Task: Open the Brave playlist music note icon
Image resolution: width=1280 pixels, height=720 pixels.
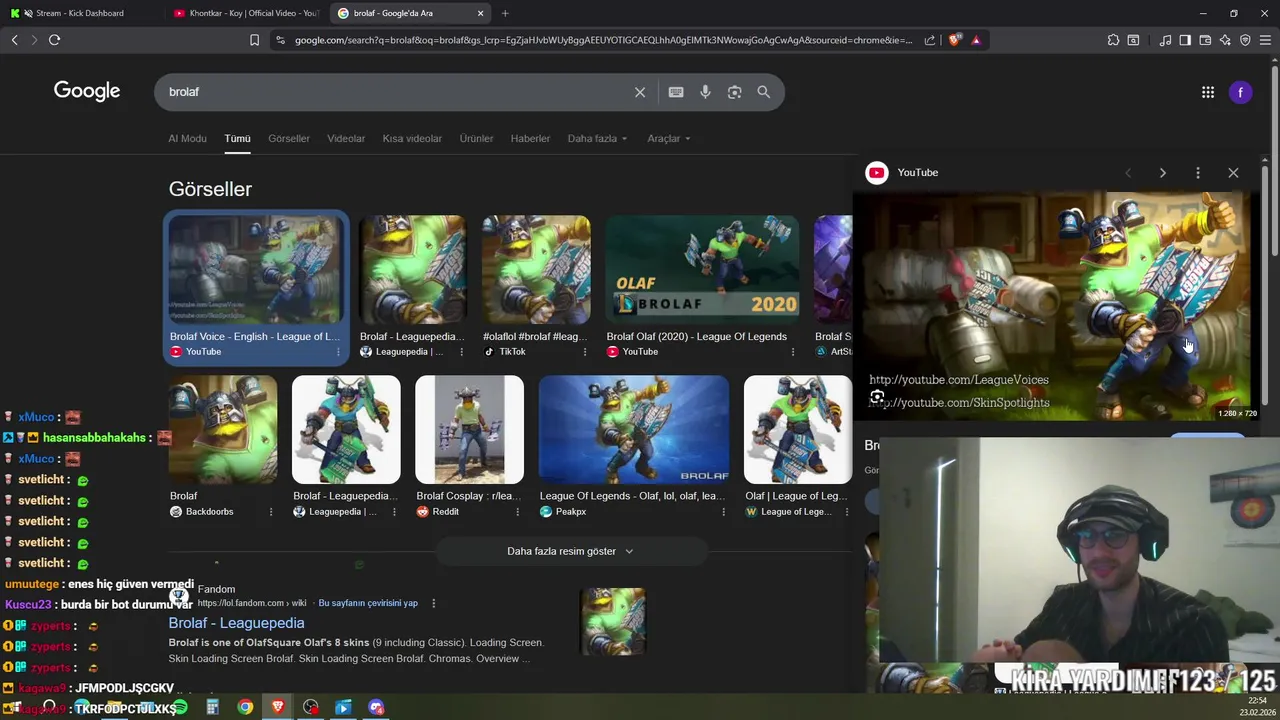Action: (x=1165, y=40)
